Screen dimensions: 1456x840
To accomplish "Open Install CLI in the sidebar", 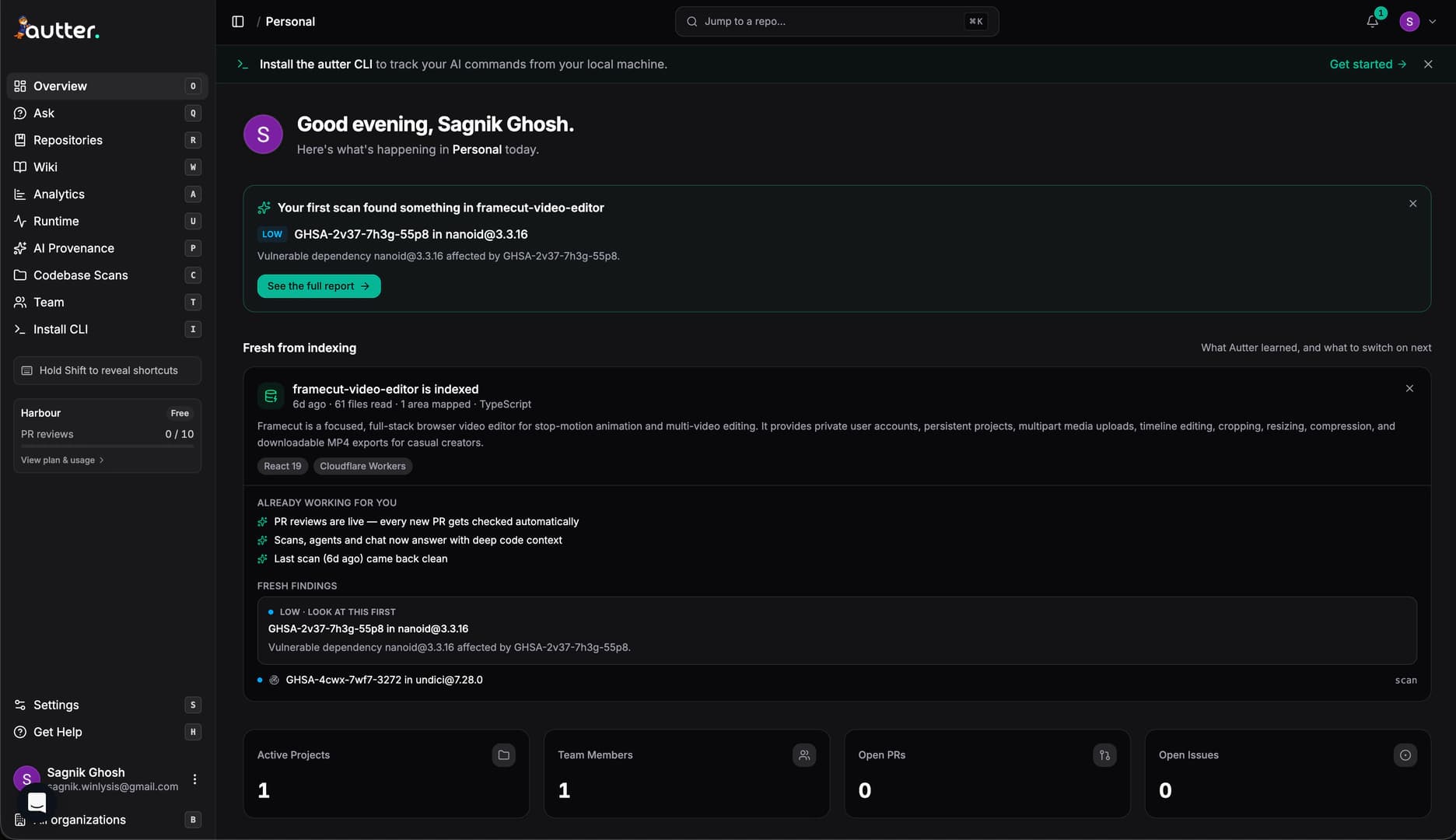I will pyautogui.click(x=107, y=330).
